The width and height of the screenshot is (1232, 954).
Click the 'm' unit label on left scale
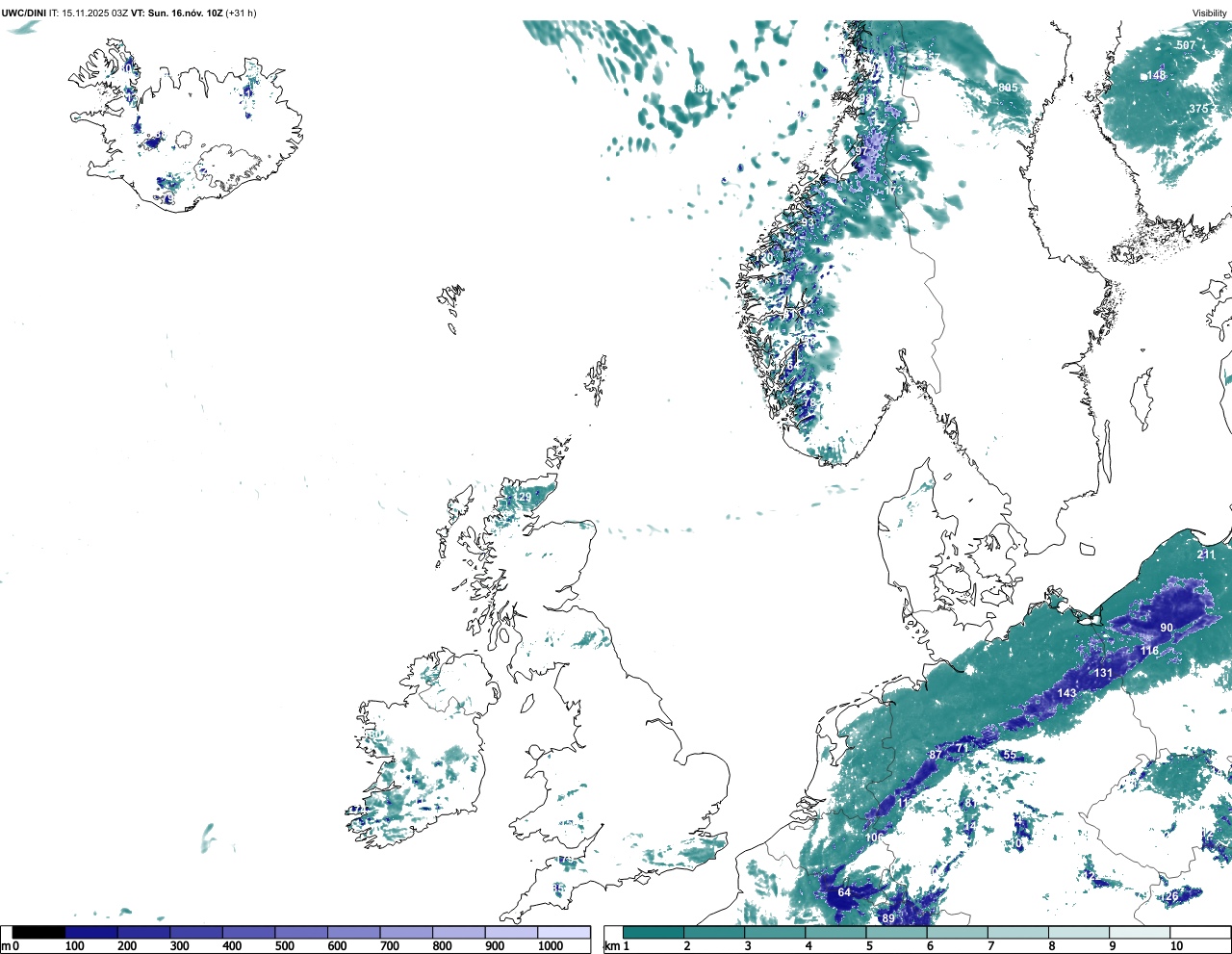point(5,946)
